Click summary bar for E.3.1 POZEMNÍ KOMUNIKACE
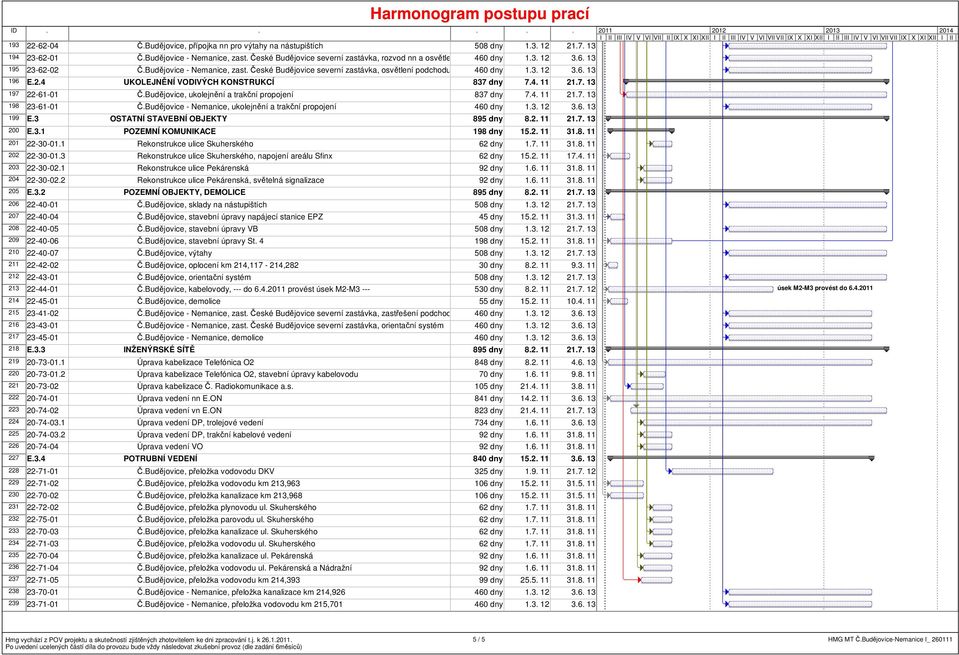Screen dimensions: 959x655 coord(641,130)
